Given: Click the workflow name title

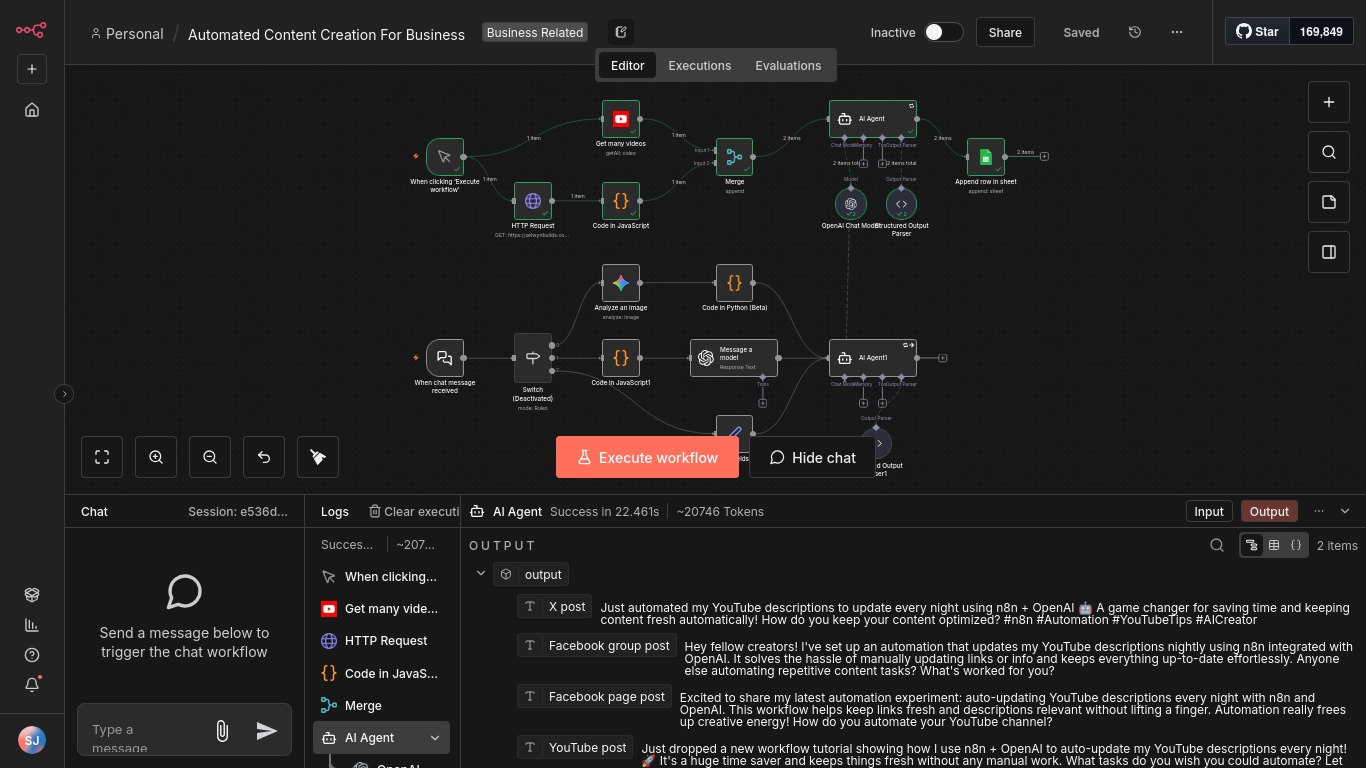Looking at the screenshot, I should 326,34.
